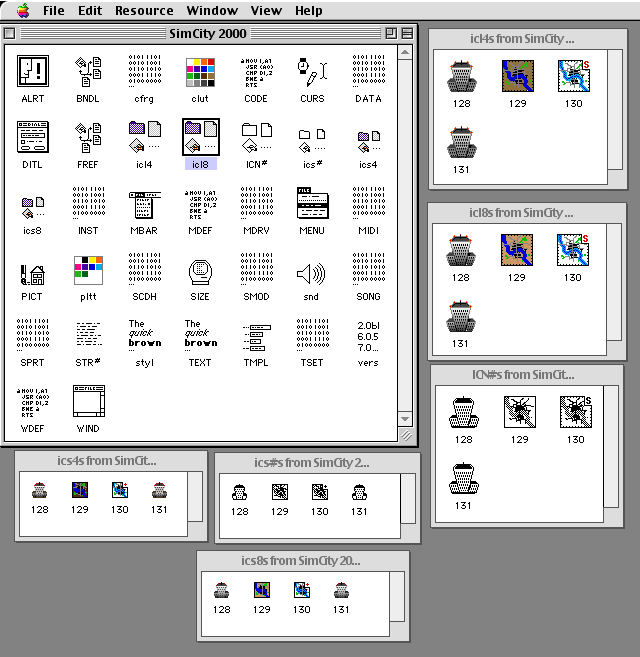
Task: Open the View menu
Action: pyautogui.click(x=266, y=10)
